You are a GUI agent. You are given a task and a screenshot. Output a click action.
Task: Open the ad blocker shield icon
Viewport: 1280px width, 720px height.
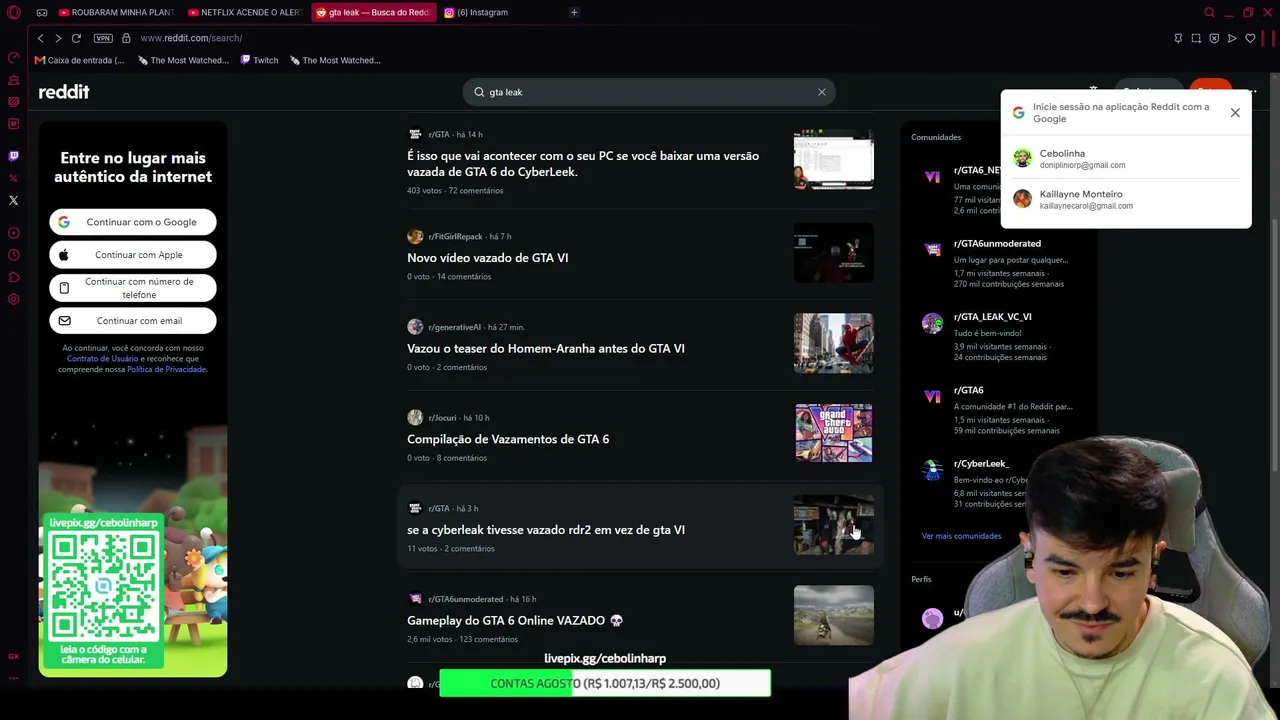[1214, 38]
